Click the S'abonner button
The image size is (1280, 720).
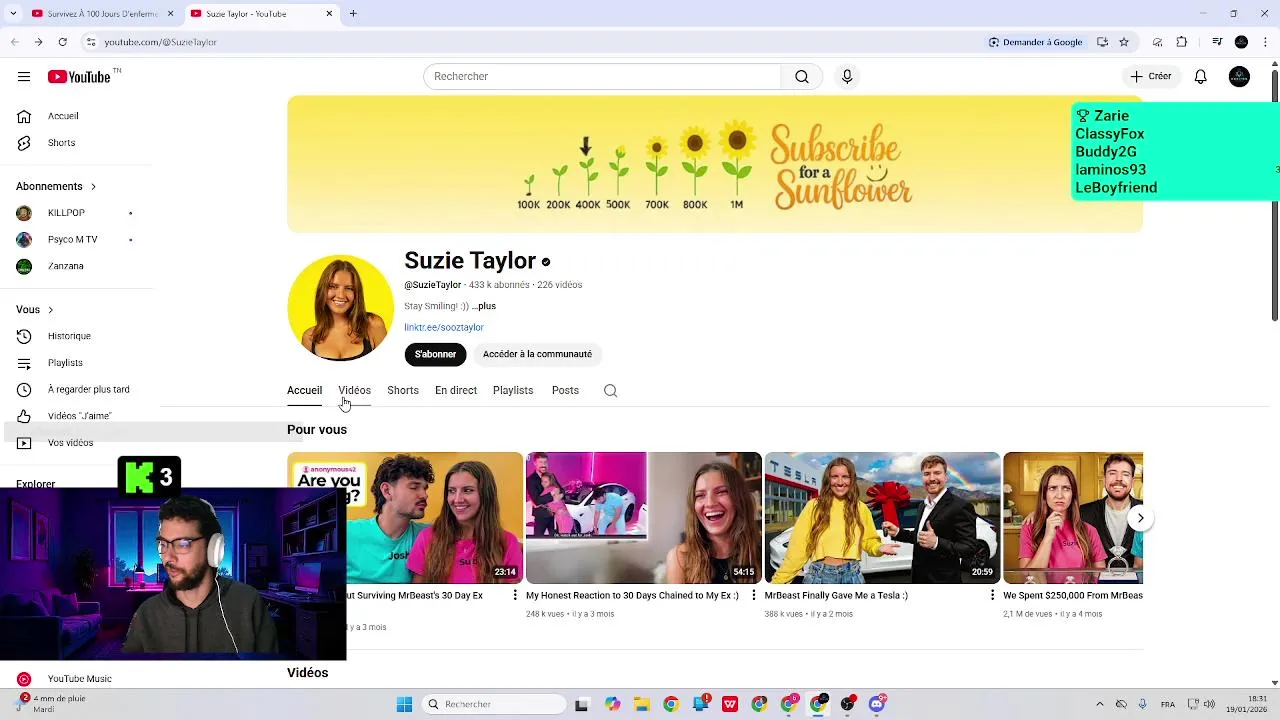(x=435, y=354)
